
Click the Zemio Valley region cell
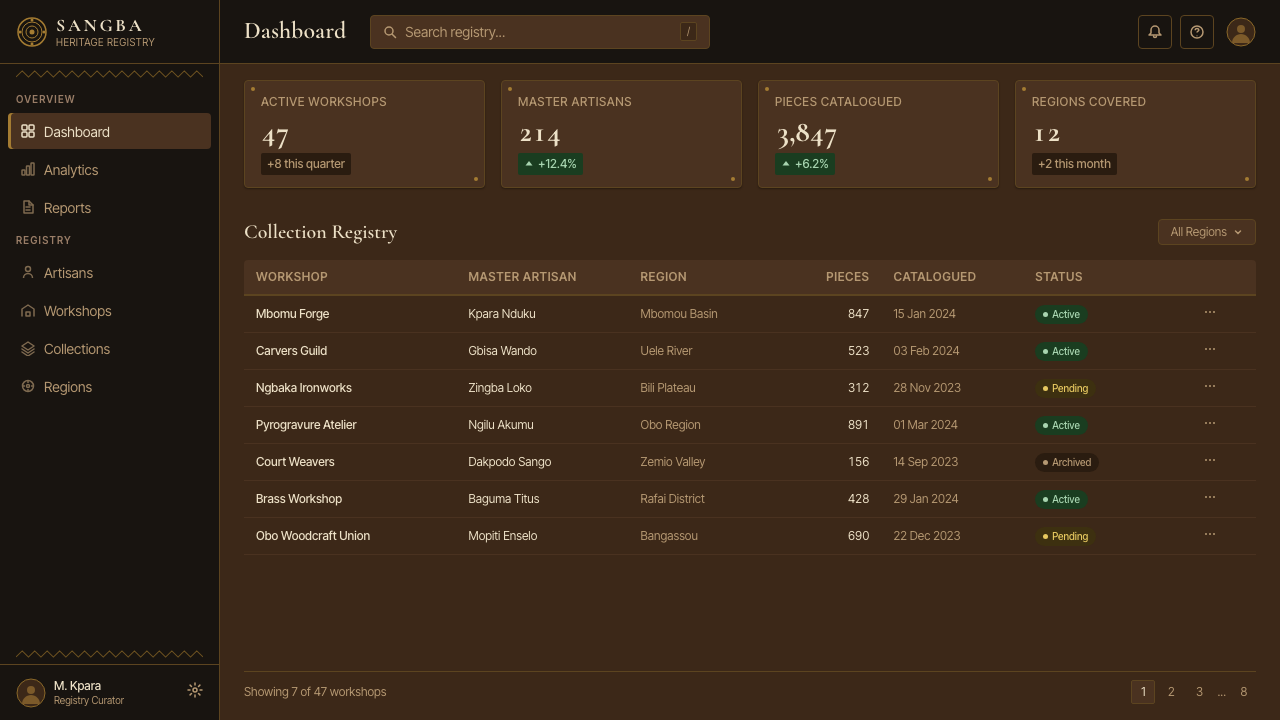pyautogui.click(x=673, y=462)
